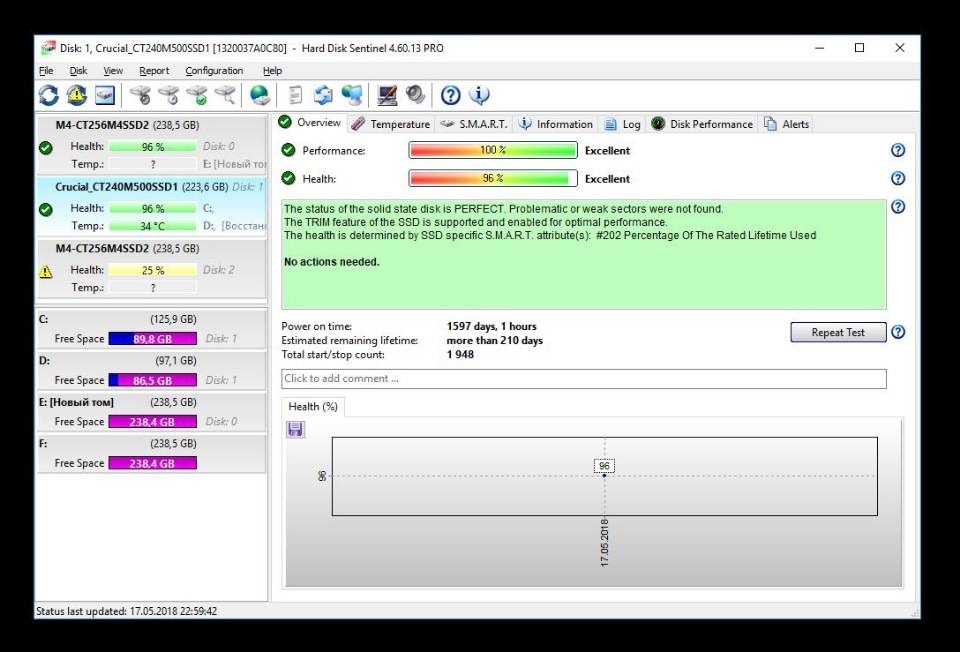Click the 34 °C temperature bar
The height and width of the screenshot is (652, 960).
tap(152, 226)
